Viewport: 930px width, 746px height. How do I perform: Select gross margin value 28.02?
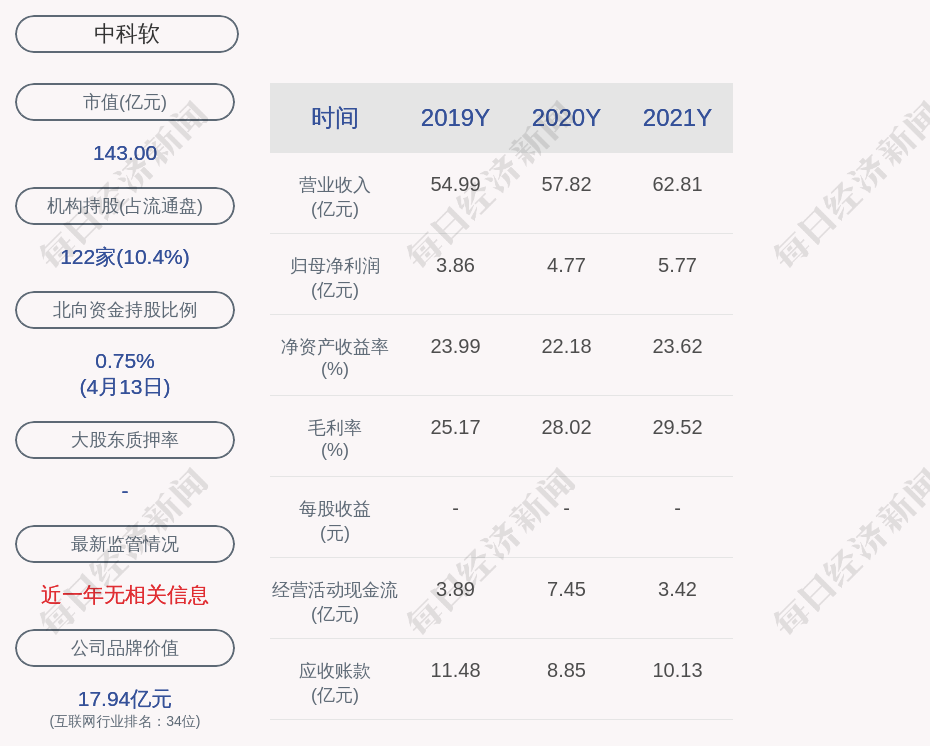click(566, 428)
